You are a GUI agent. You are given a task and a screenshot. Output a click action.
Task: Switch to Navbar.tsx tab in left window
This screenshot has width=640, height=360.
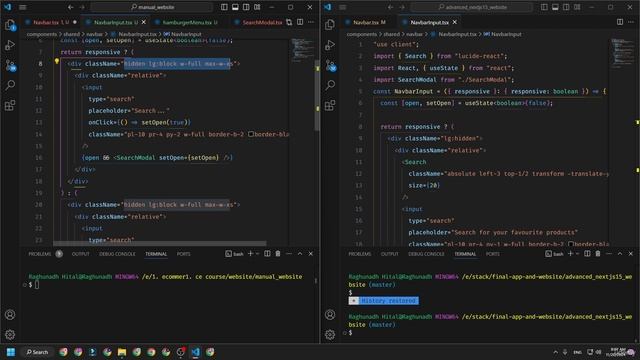[46, 22]
